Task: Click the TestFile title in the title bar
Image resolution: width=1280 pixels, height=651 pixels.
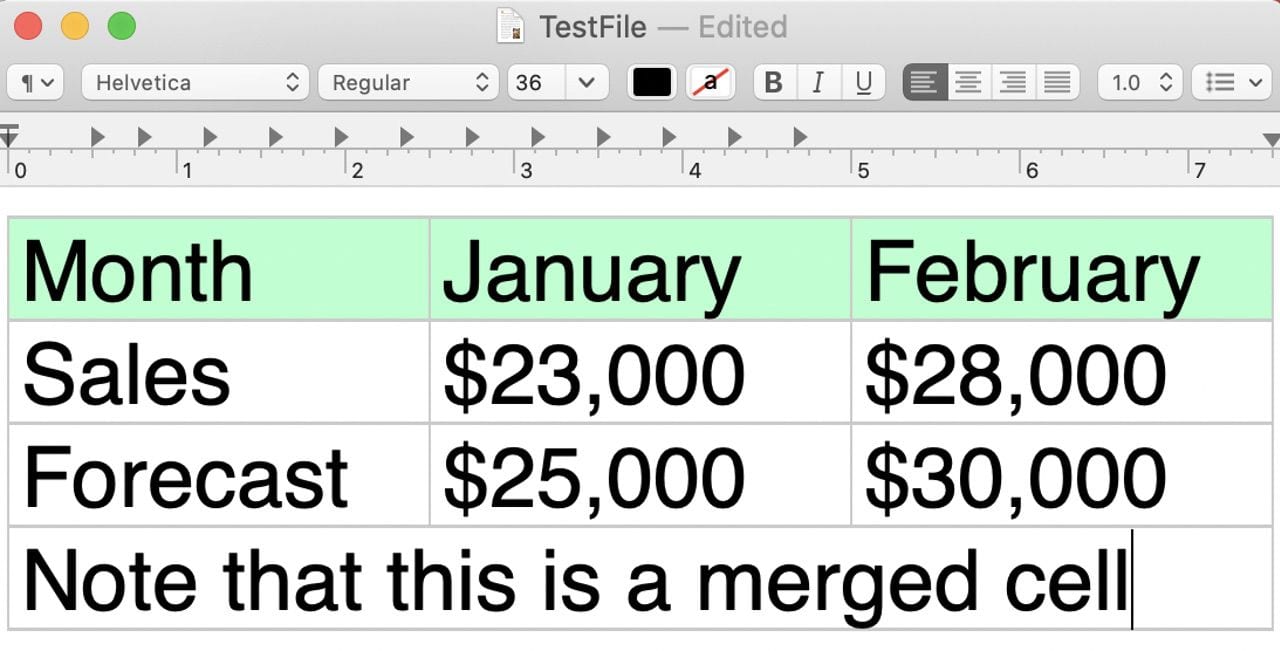Action: pos(593,26)
